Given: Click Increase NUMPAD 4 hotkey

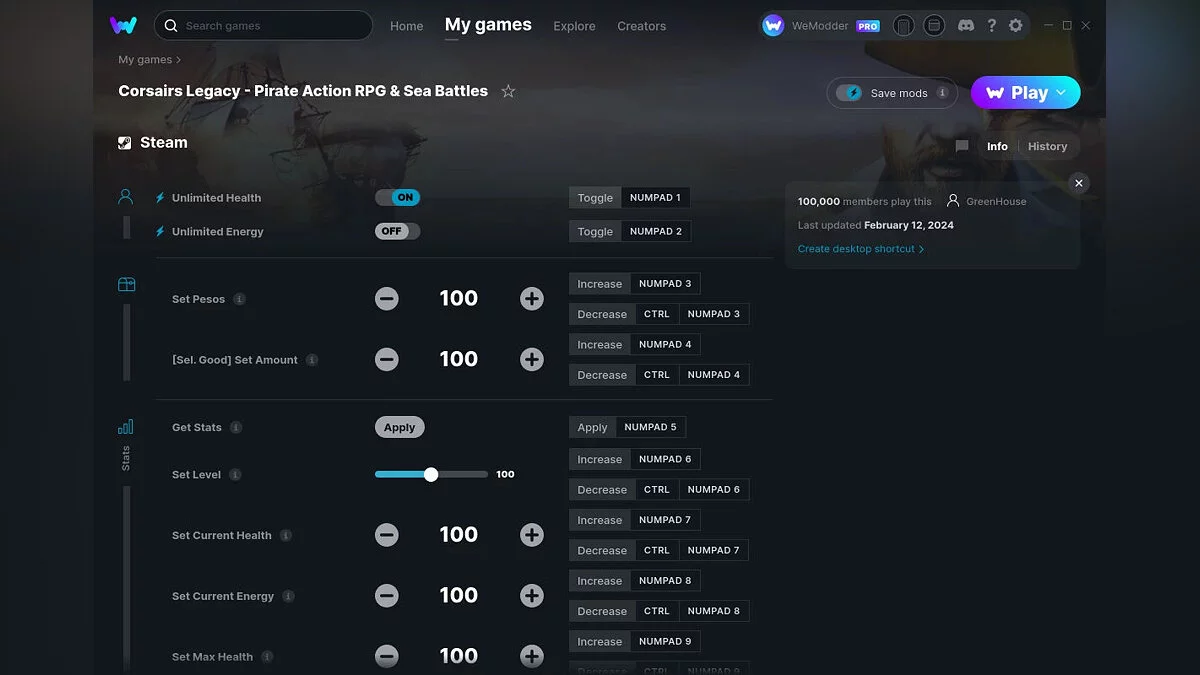Looking at the screenshot, I should click(x=635, y=344).
